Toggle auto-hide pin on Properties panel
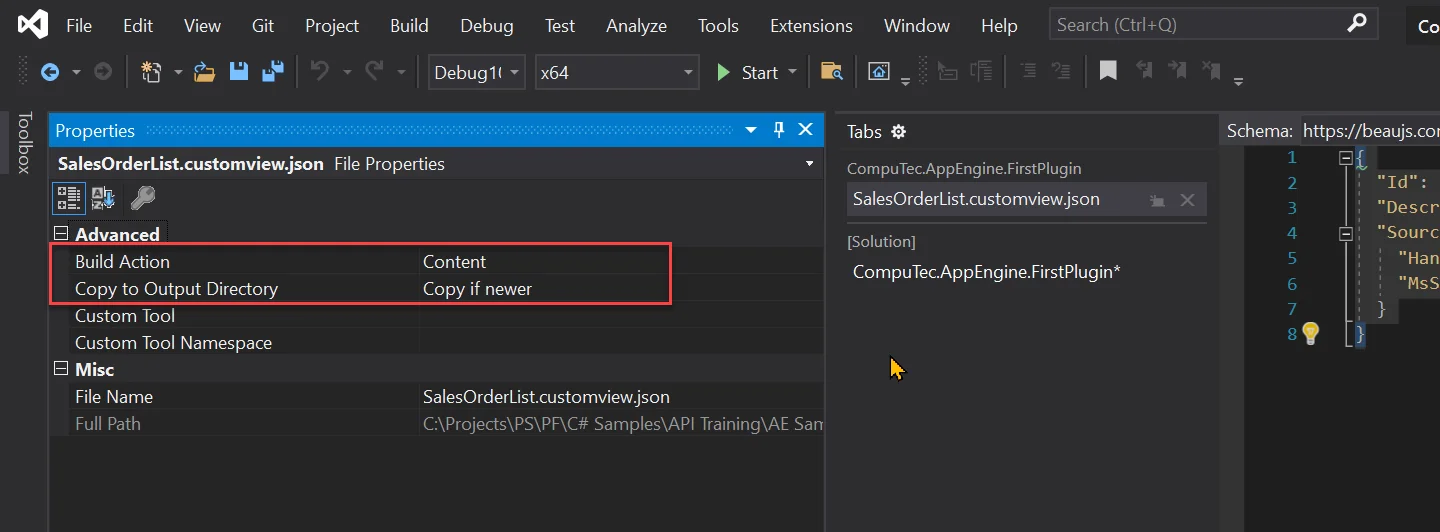Image resolution: width=1440 pixels, height=532 pixels. click(x=779, y=130)
